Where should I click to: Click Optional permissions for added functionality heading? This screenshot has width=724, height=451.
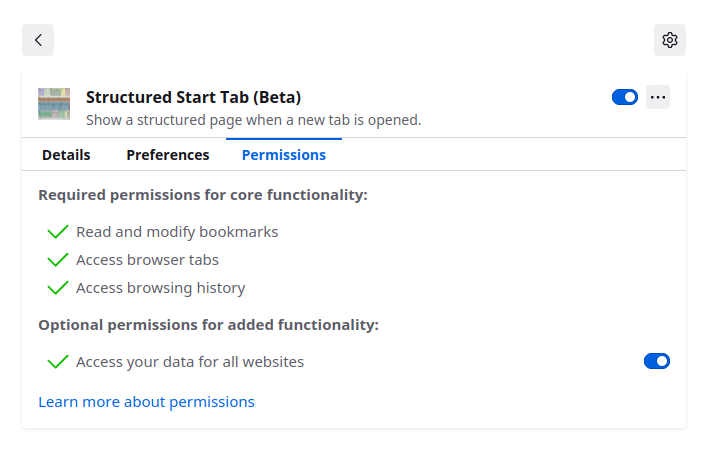(x=208, y=325)
